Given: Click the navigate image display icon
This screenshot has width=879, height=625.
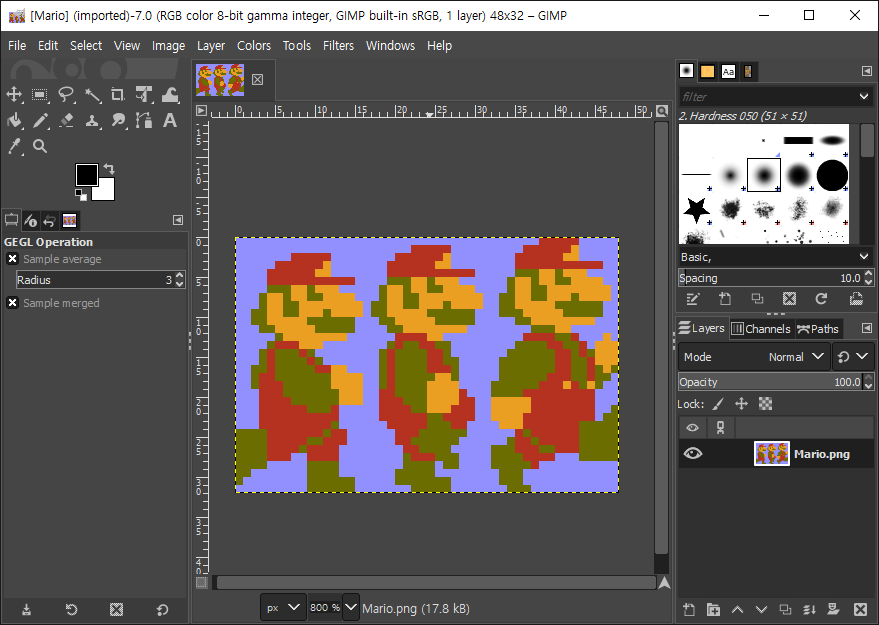Looking at the screenshot, I should point(664,583).
